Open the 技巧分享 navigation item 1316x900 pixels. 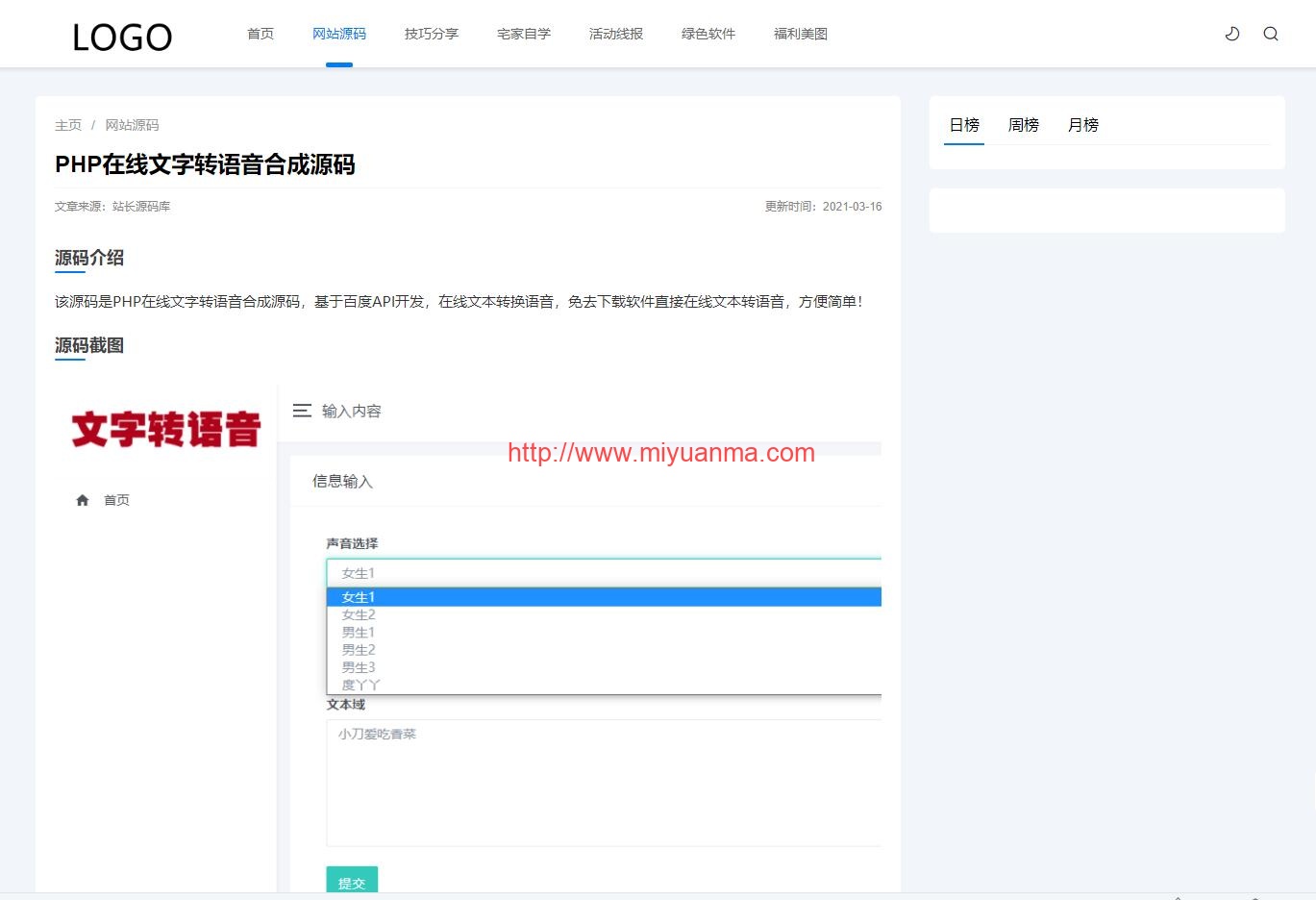432,34
